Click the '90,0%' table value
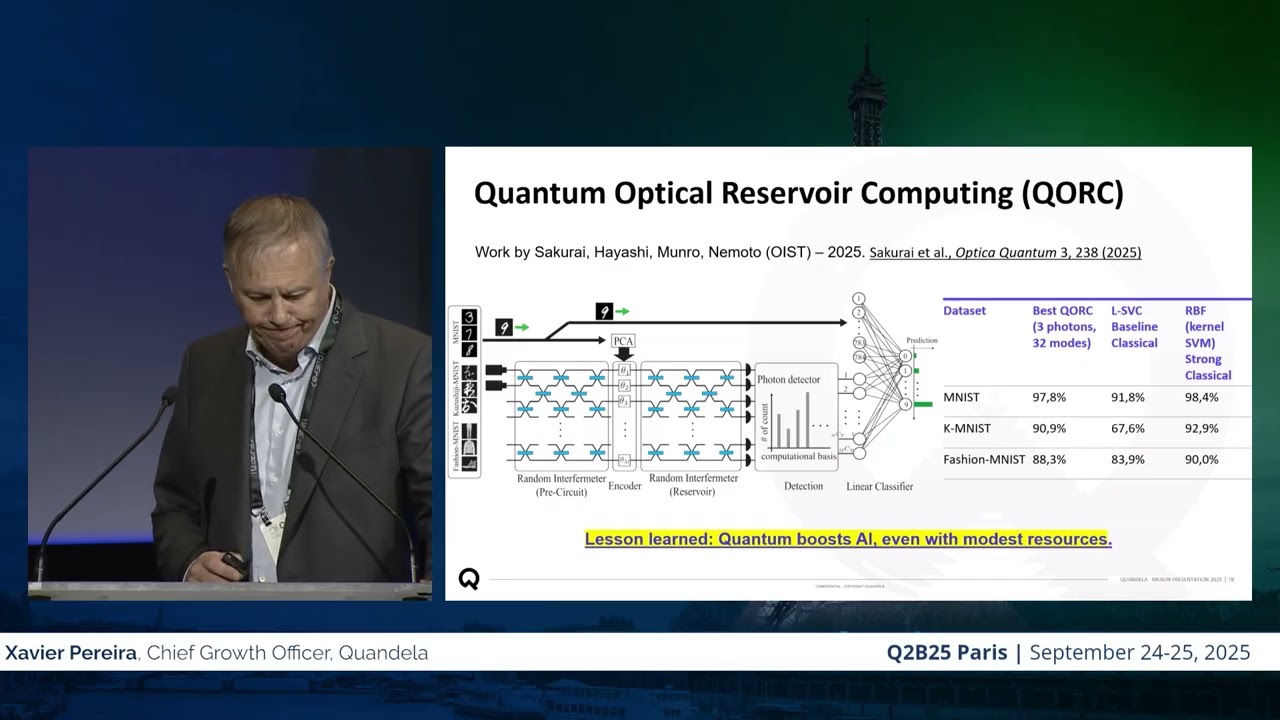Image resolution: width=1280 pixels, height=720 pixels. pos(1201,460)
